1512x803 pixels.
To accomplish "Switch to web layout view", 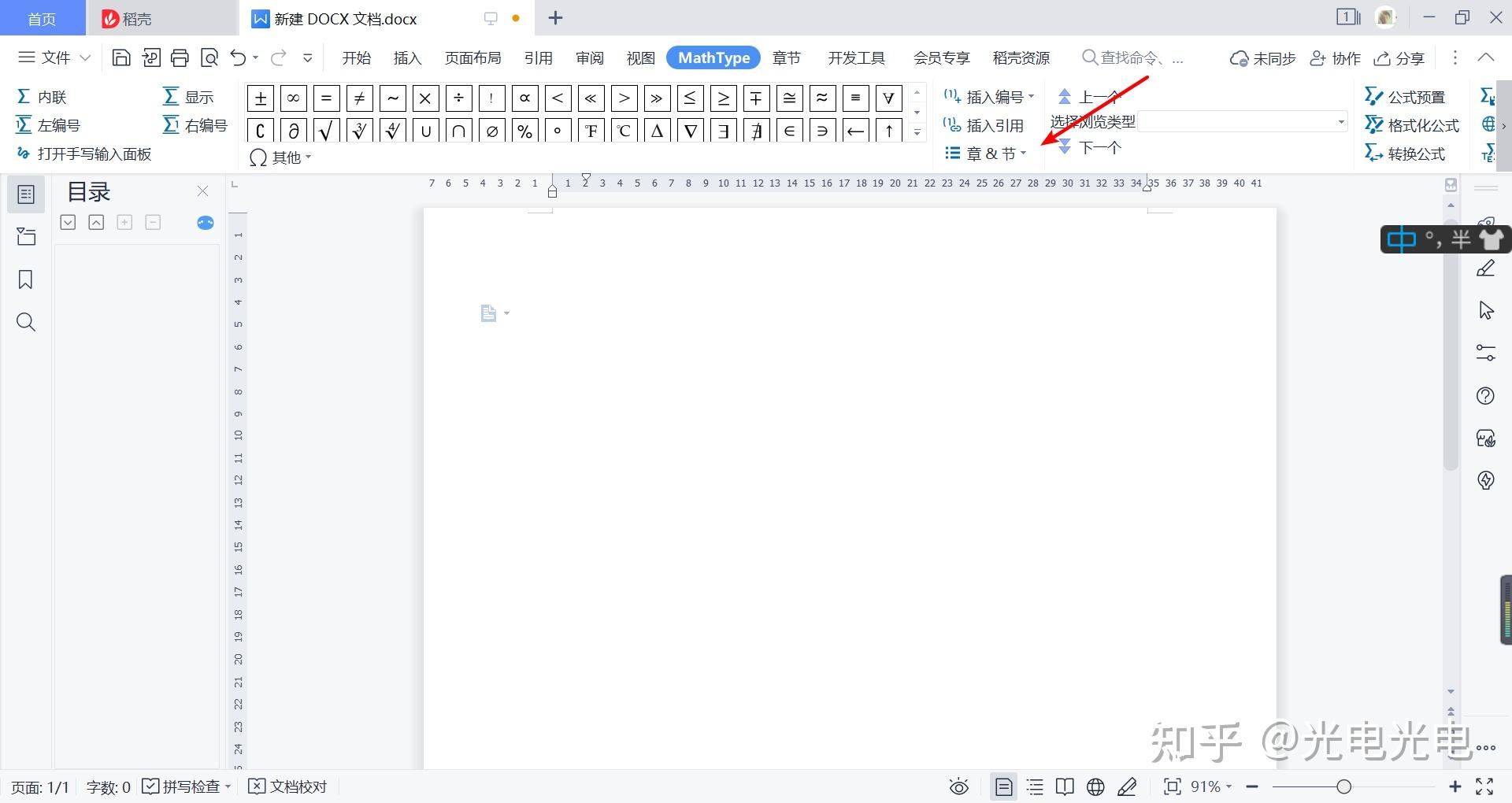I will pyautogui.click(x=1095, y=786).
